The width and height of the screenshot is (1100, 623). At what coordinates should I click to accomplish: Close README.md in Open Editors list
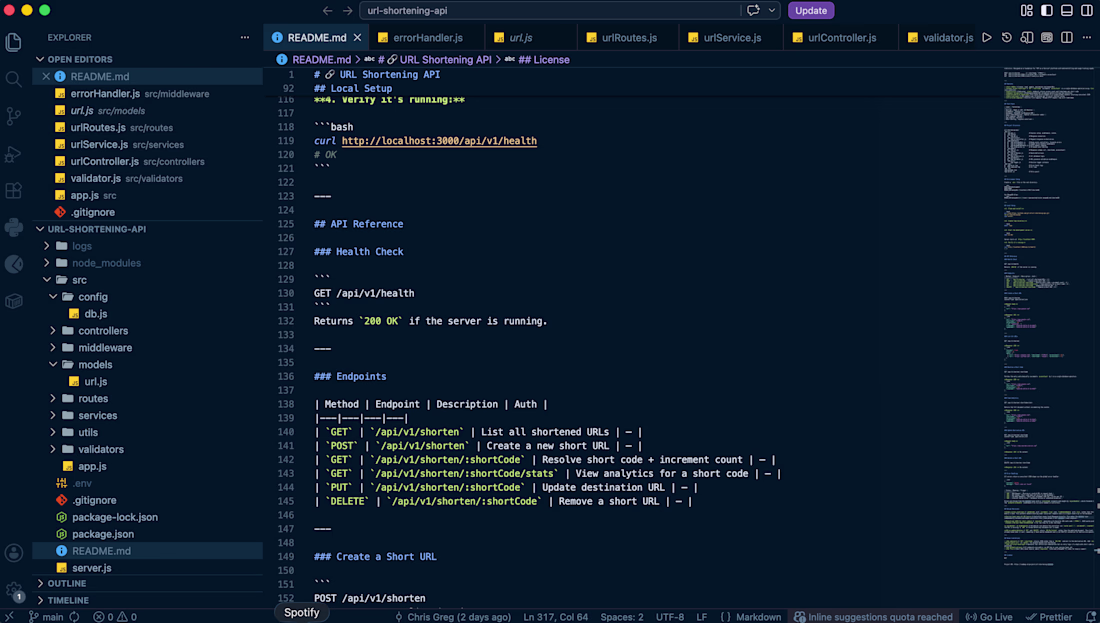tap(46, 76)
